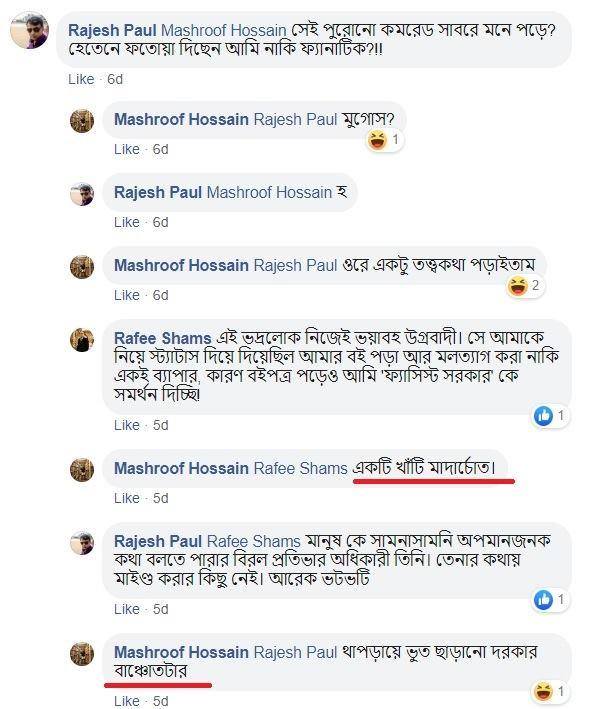Click the Mashroof Hossain mention in the top comment
Image resolution: width=611 pixels, height=709 pixels.
tap(222, 30)
